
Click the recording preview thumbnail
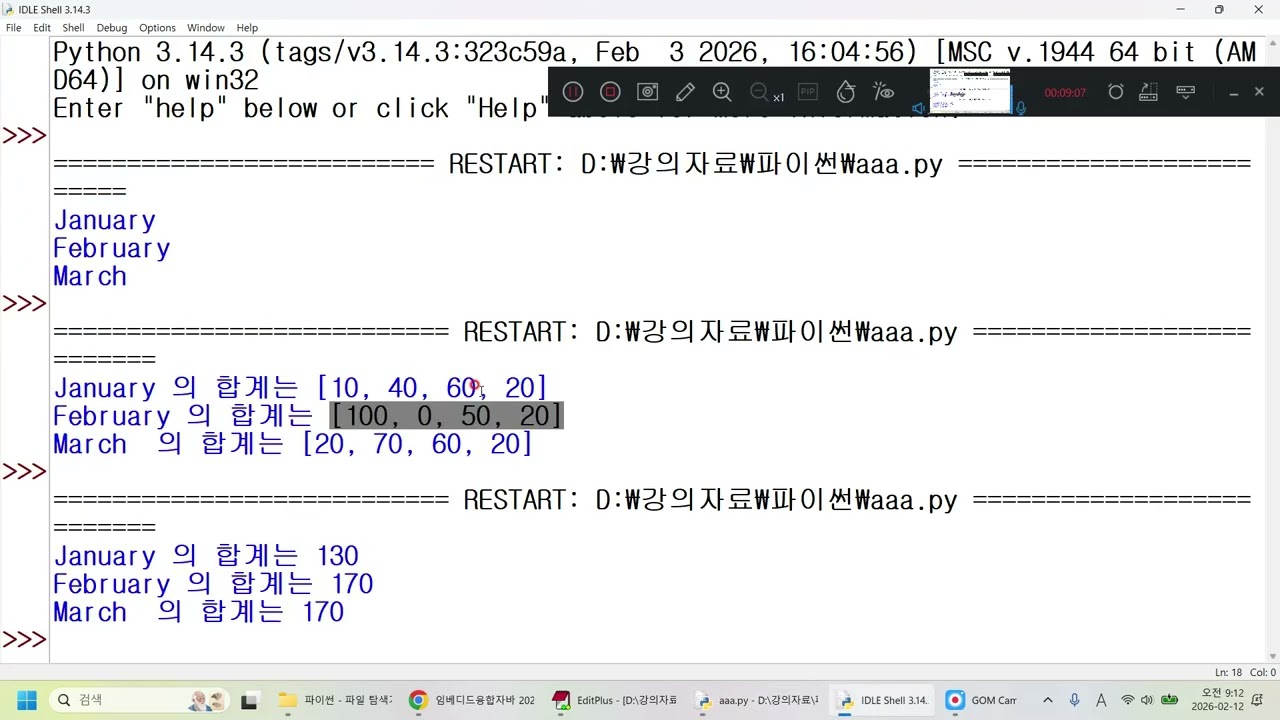tap(970, 91)
